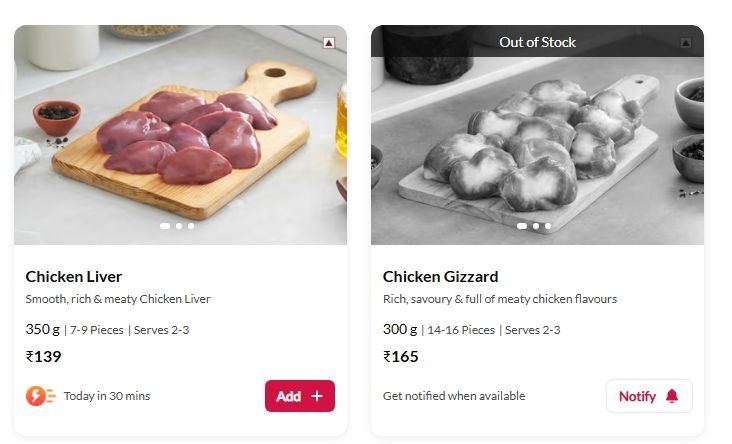The image size is (732, 444).
Task: Click the plus icon beside Add
Action: tap(317, 396)
